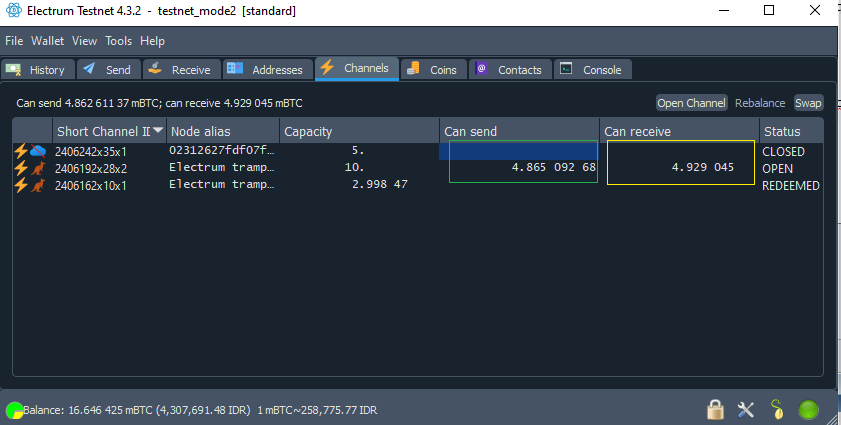The image size is (841, 425).
Task: Click the seed sprout icon
Action: point(777,410)
